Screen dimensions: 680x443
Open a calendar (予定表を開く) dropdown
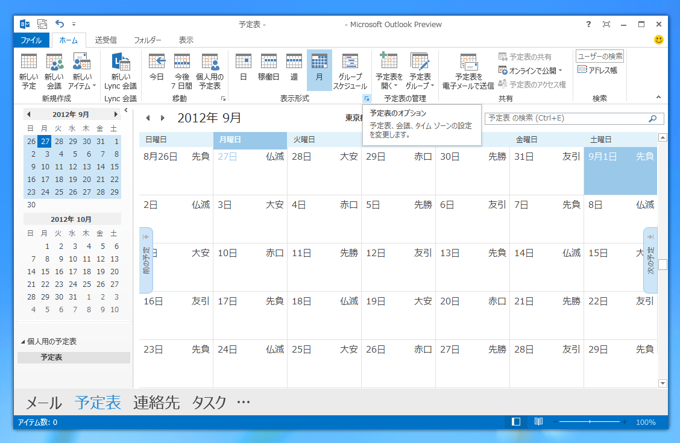389,72
